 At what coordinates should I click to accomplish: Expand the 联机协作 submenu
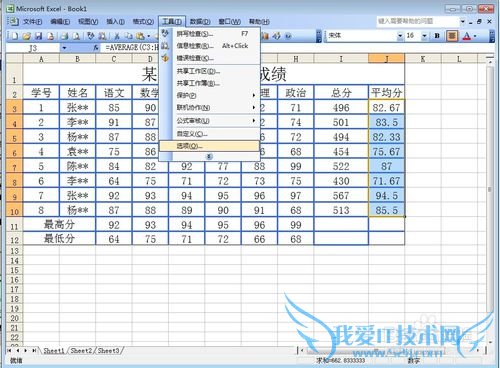click(x=254, y=107)
